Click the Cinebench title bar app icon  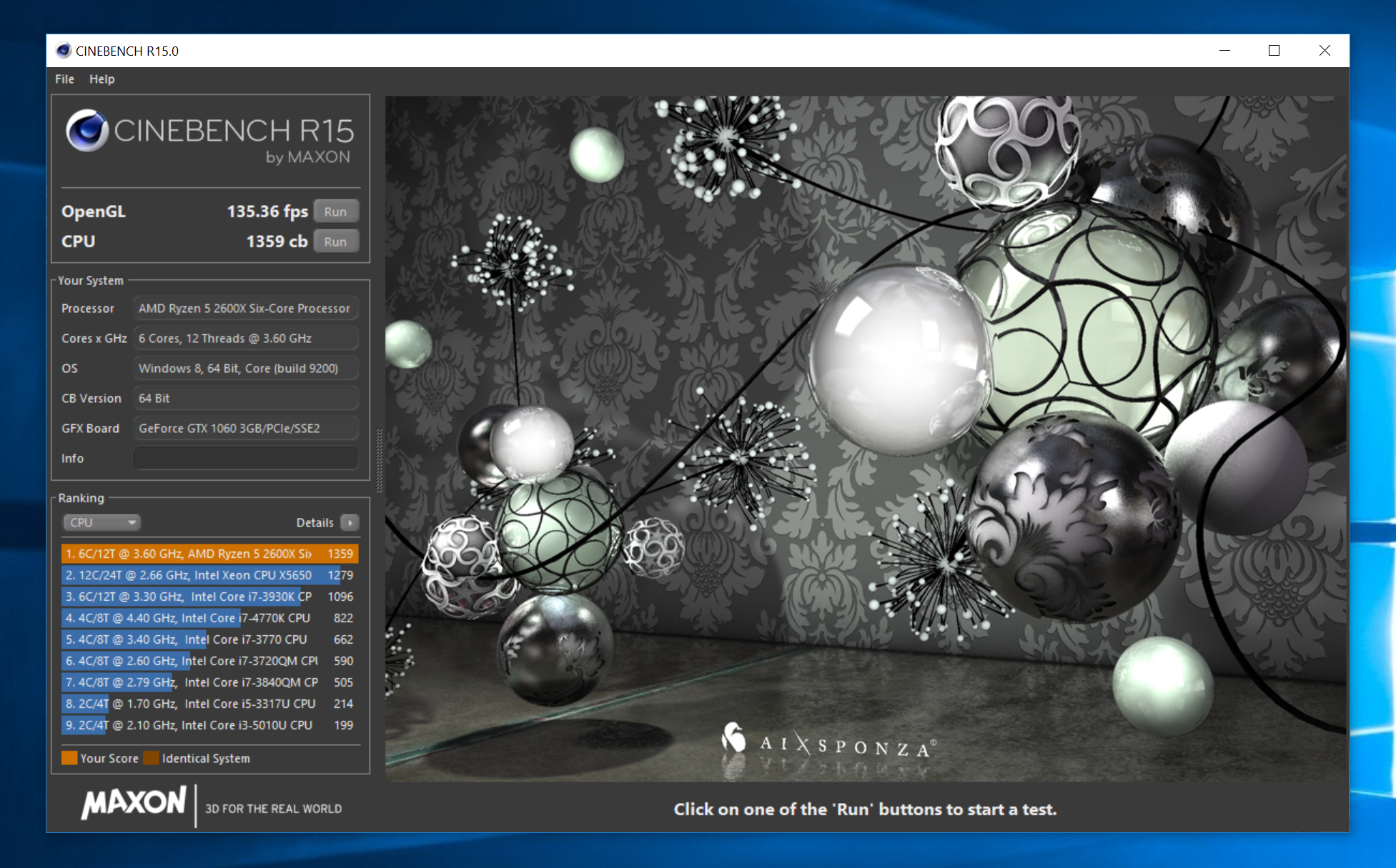[64, 51]
